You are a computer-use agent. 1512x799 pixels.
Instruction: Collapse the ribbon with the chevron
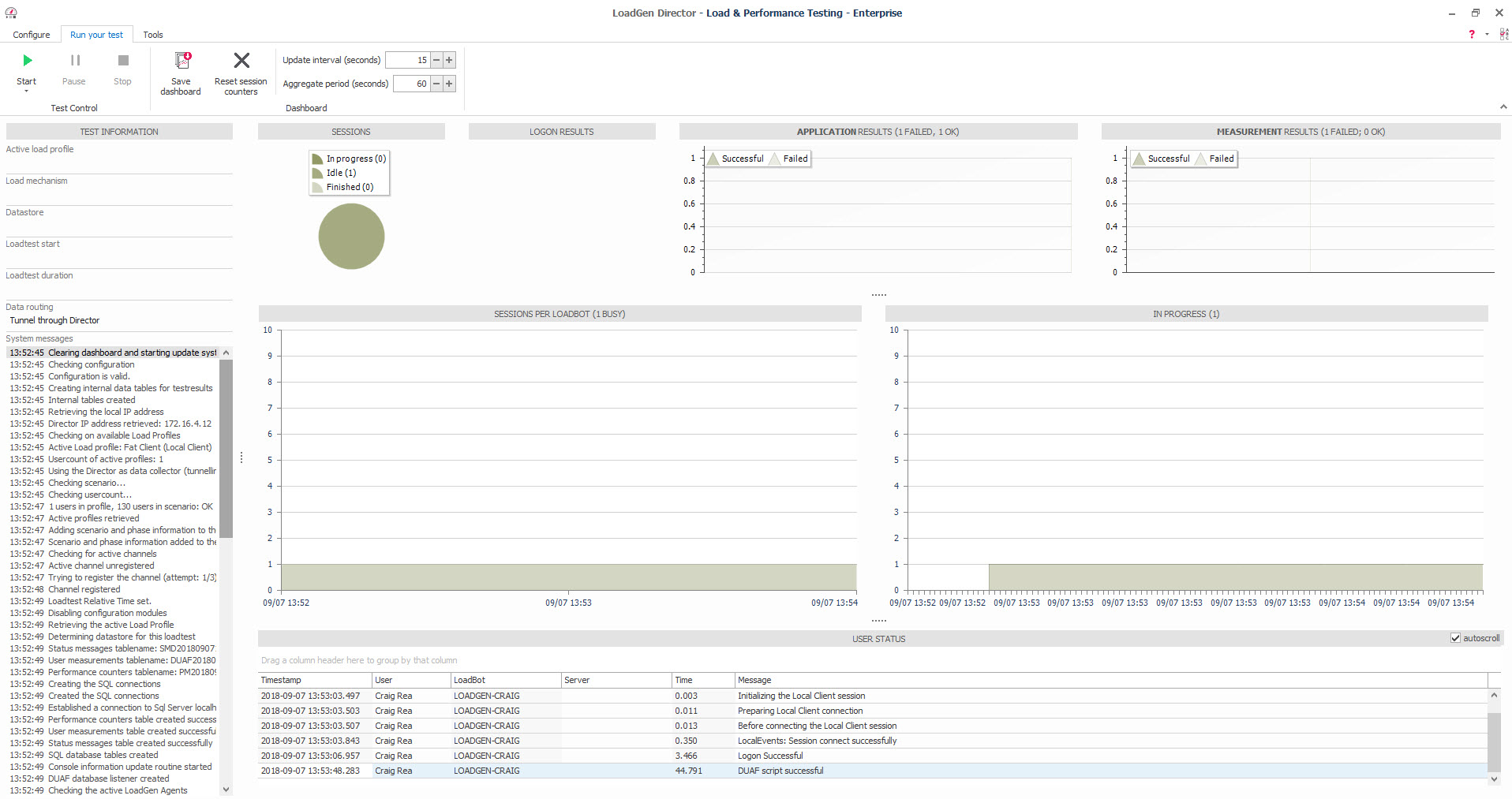pyautogui.click(x=1503, y=107)
